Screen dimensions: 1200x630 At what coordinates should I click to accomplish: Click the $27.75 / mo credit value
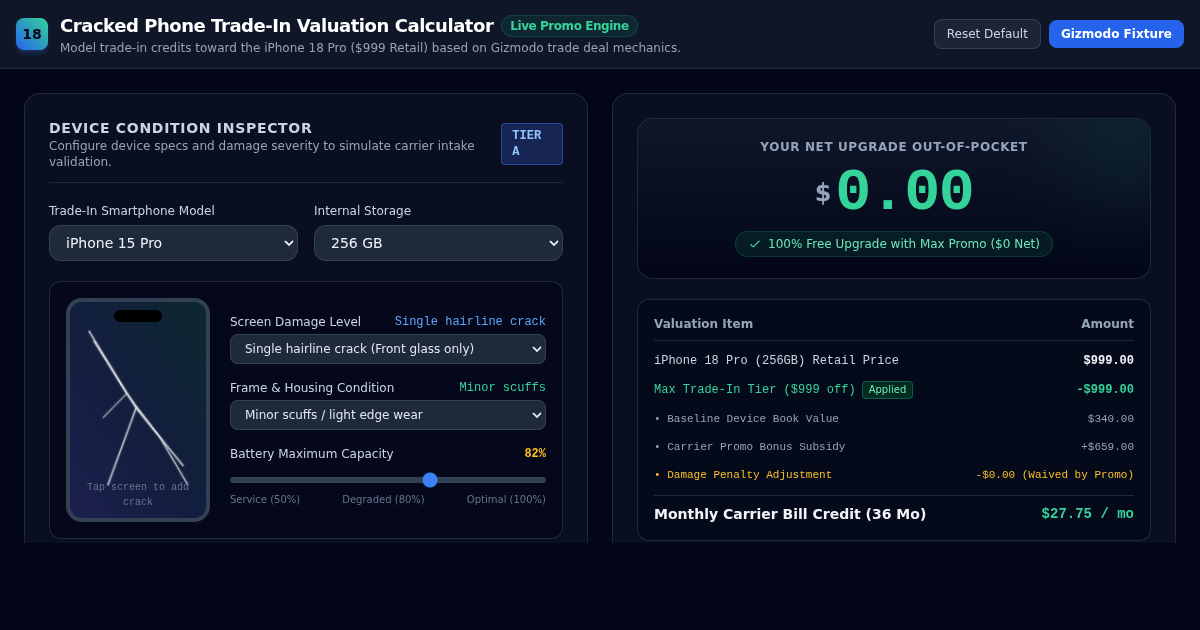click(1088, 514)
